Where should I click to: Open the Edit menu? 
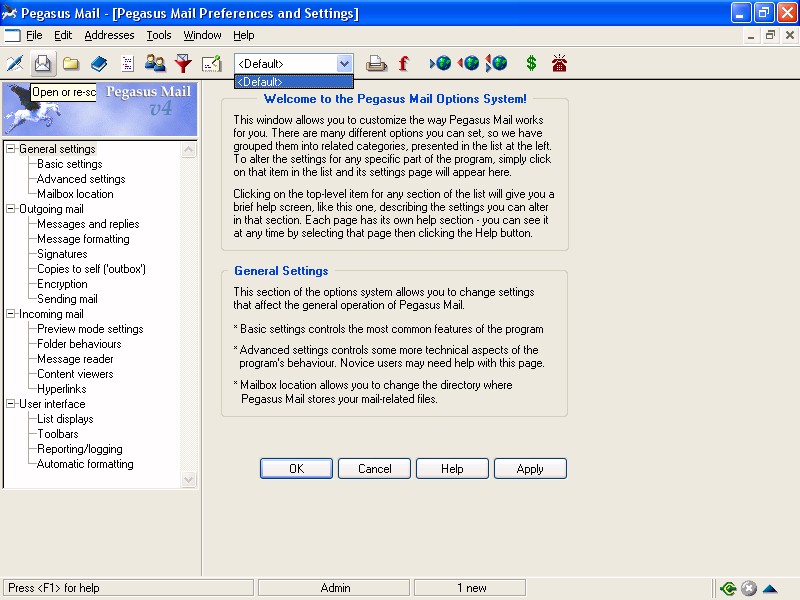63,35
